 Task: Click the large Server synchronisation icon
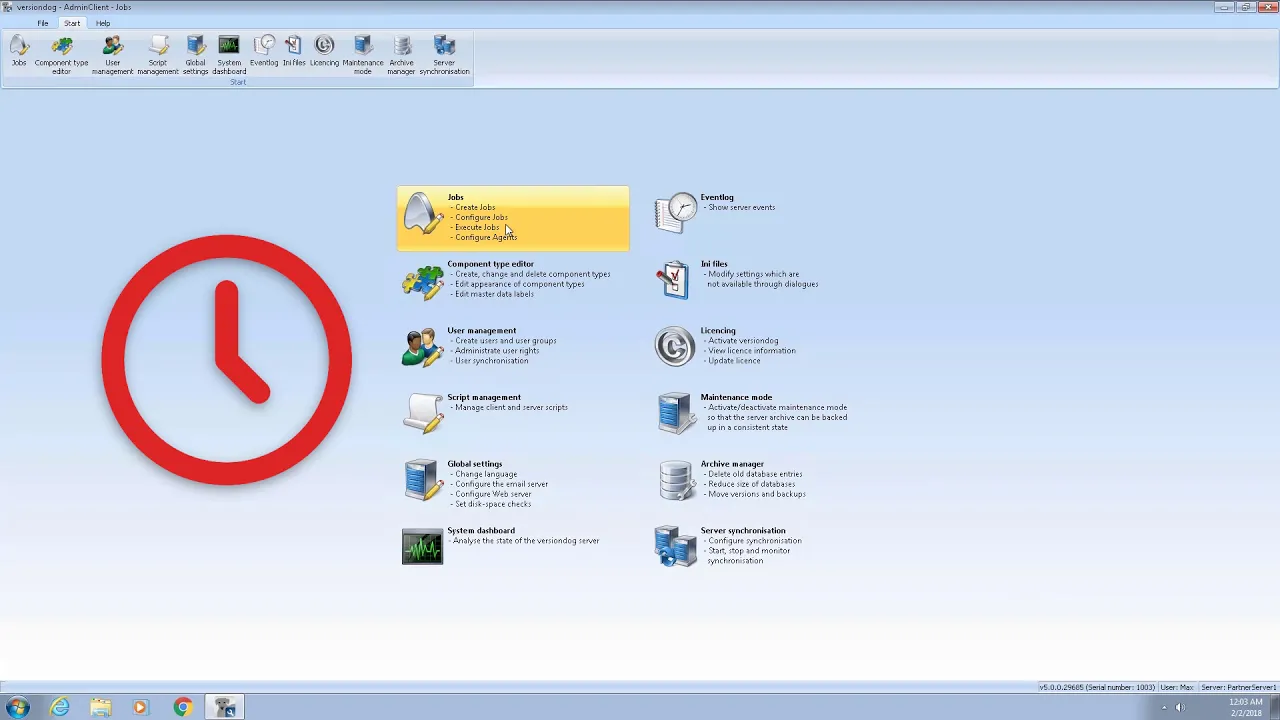tap(676, 547)
